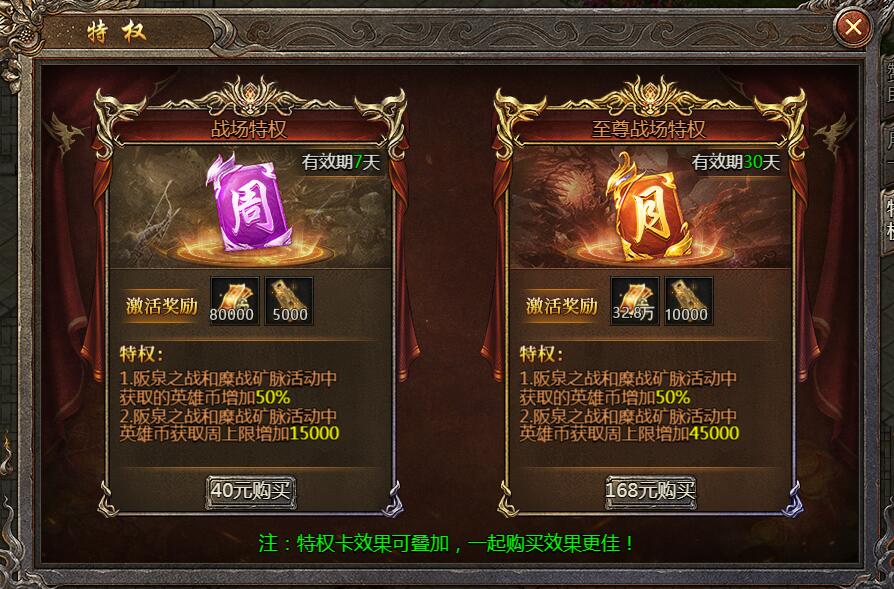Click the right 激活奖励 label

click(562, 306)
